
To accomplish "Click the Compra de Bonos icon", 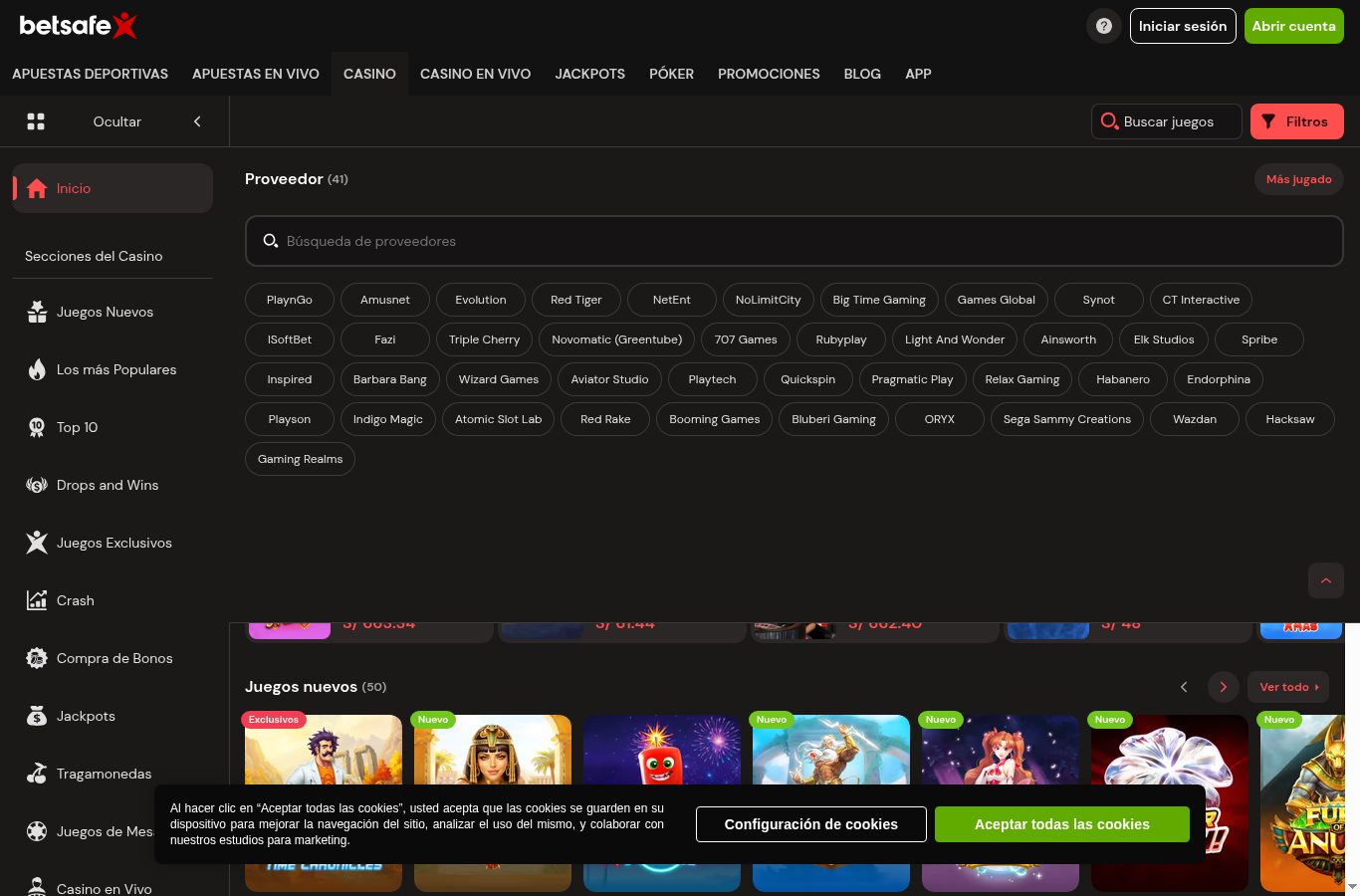I will pyautogui.click(x=37, y=658).
